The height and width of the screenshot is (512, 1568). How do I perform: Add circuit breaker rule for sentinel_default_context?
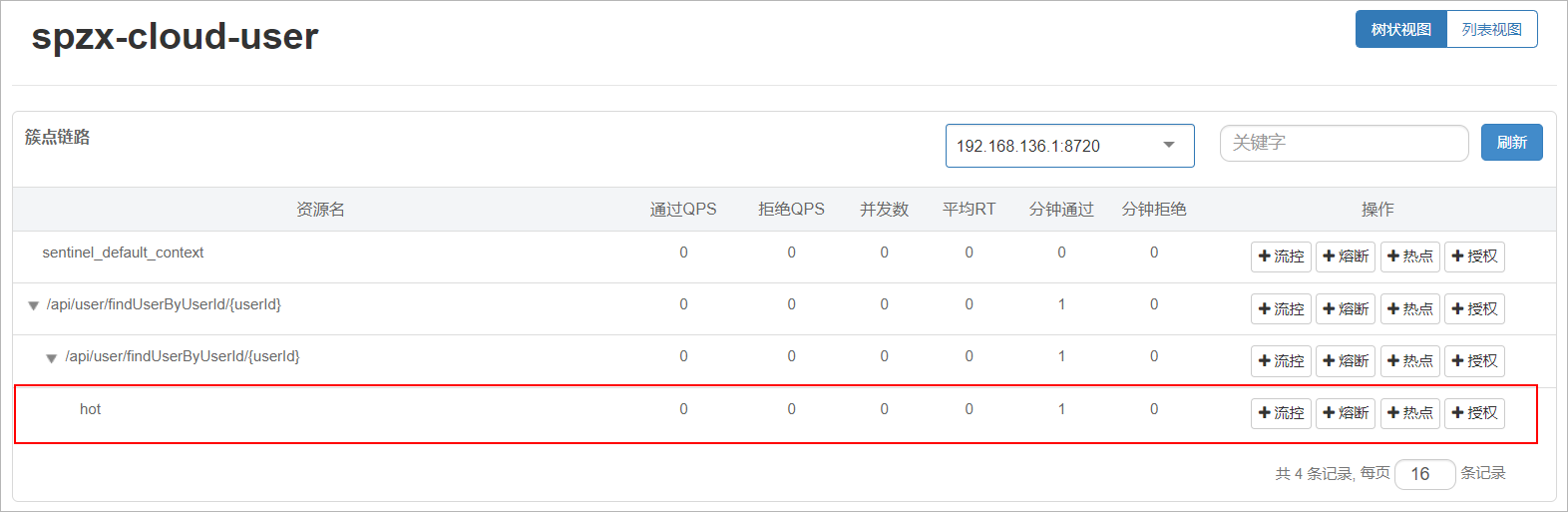(x=1345, y=256)
